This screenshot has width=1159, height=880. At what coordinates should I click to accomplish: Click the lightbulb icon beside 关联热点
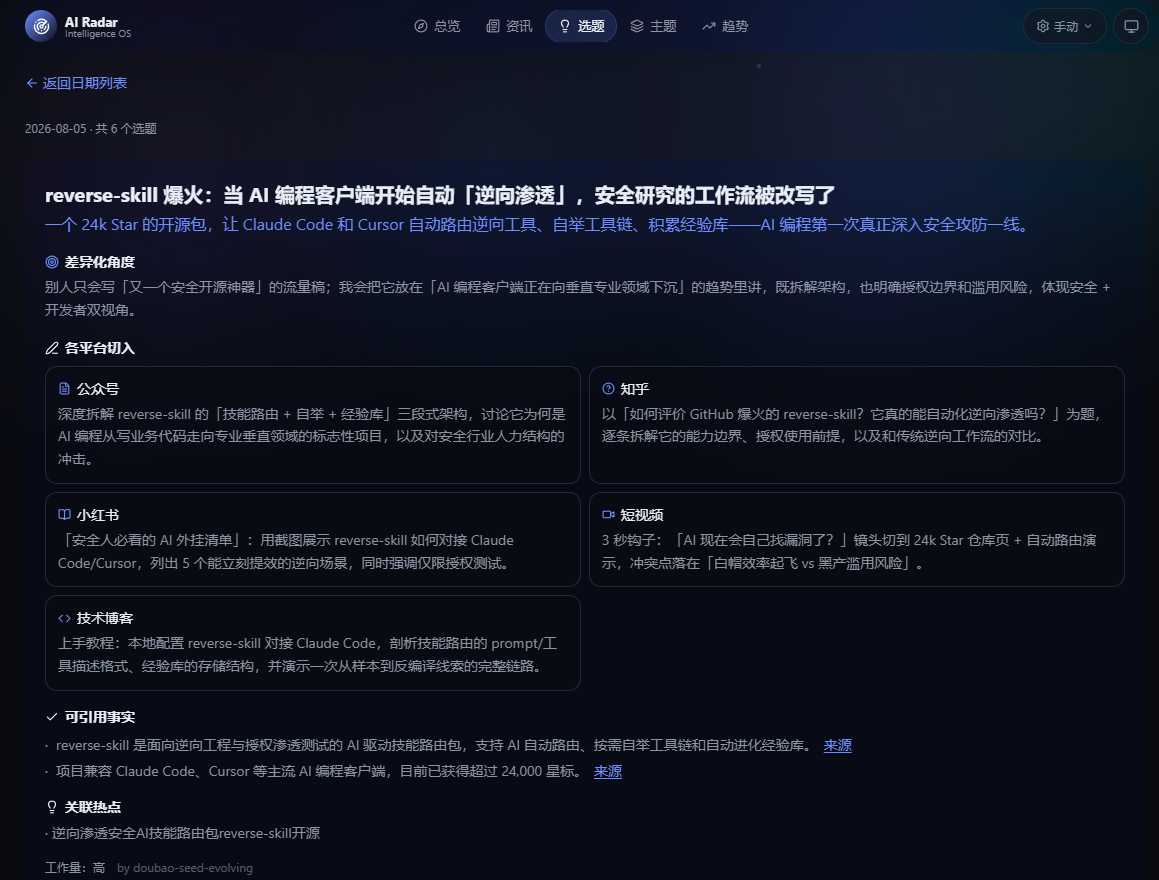pos(52,807)
